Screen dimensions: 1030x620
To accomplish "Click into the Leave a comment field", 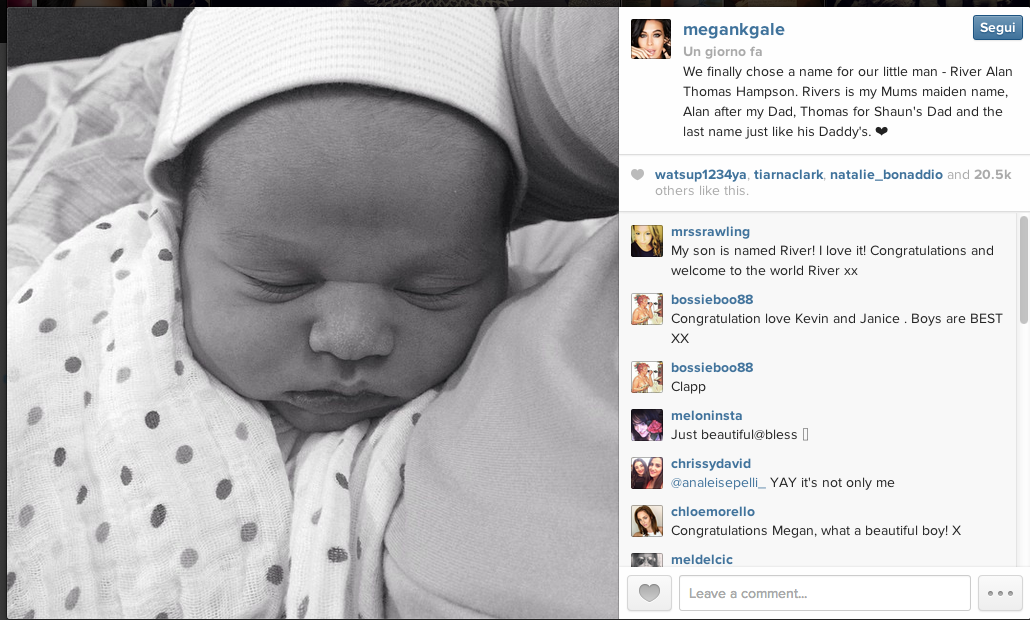I will [x=824, y=593].
